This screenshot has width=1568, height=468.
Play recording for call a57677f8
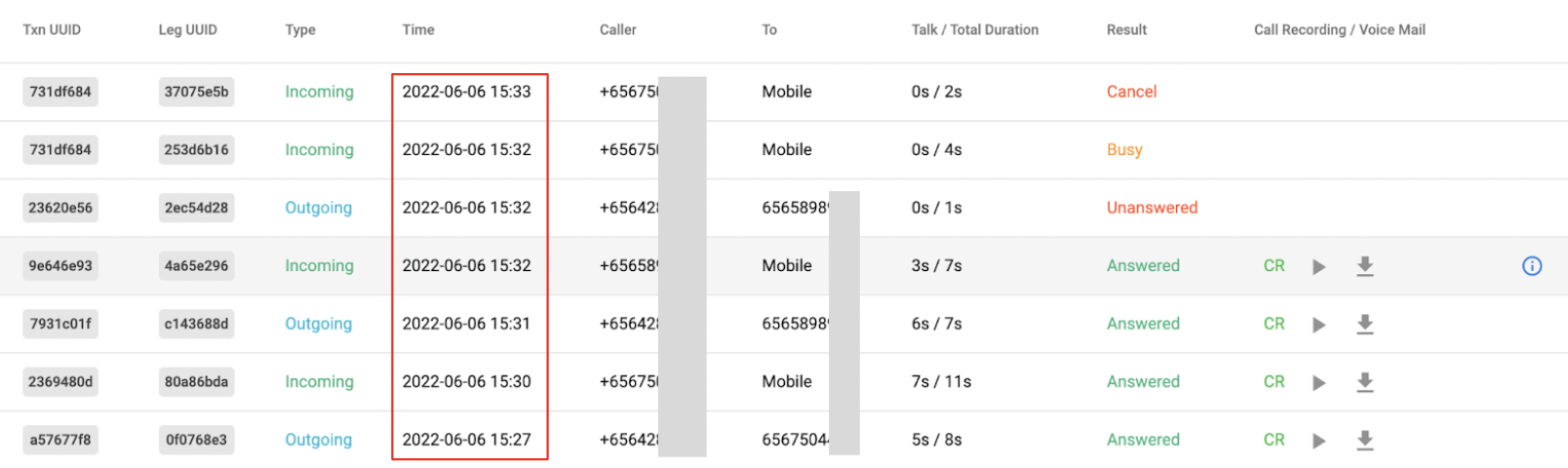(1318, 441)
